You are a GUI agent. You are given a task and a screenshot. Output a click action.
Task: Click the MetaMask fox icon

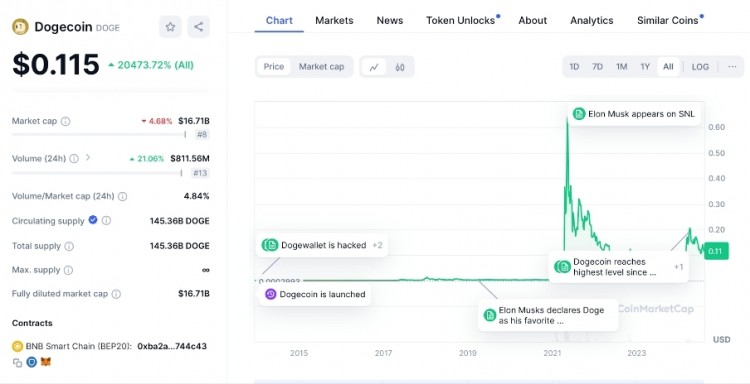45,362
